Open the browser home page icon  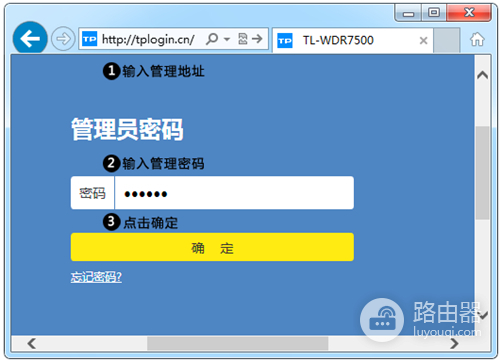pos(477,39)
